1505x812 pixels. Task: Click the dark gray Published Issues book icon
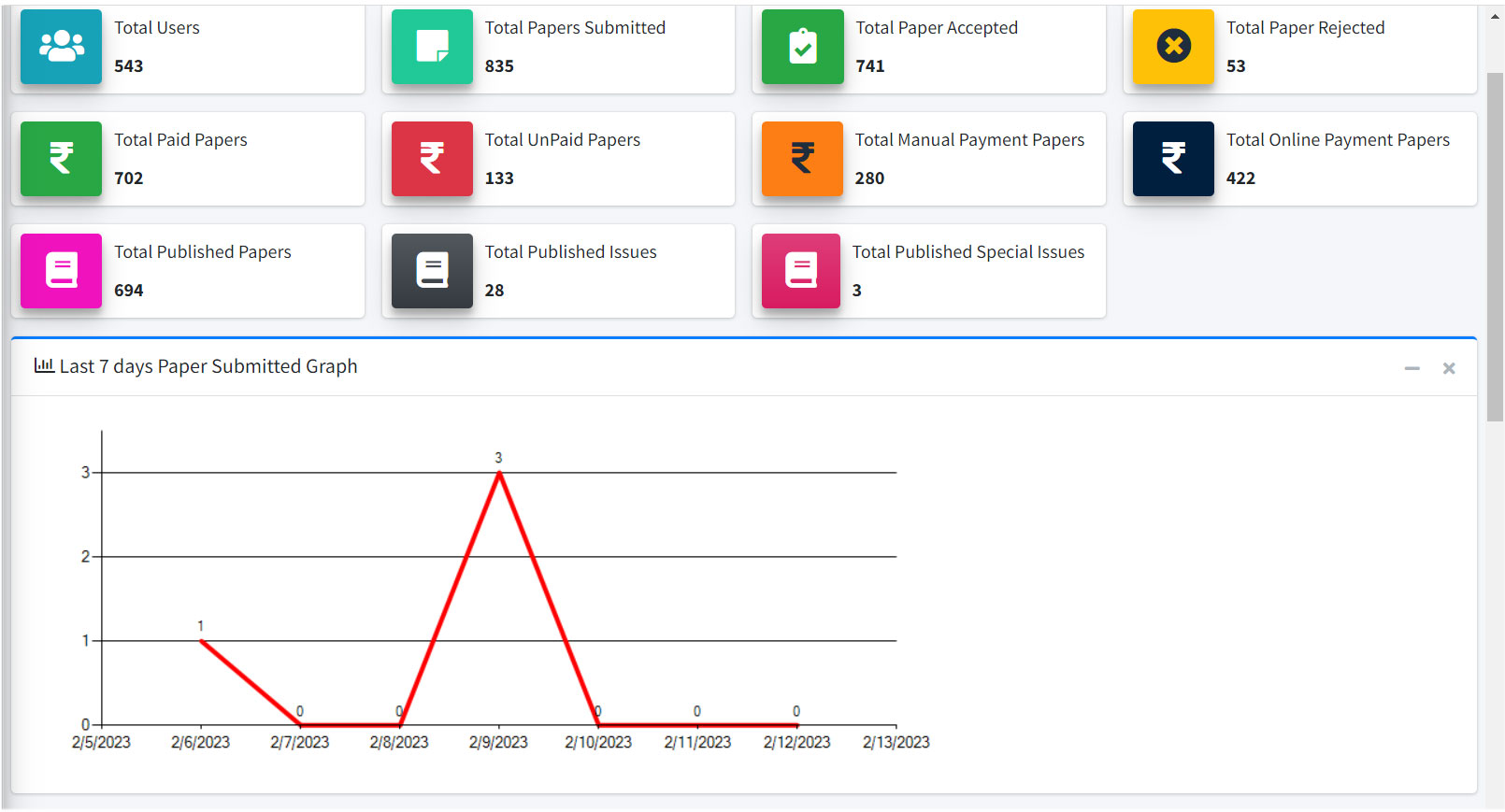click(x=432, y=270)
